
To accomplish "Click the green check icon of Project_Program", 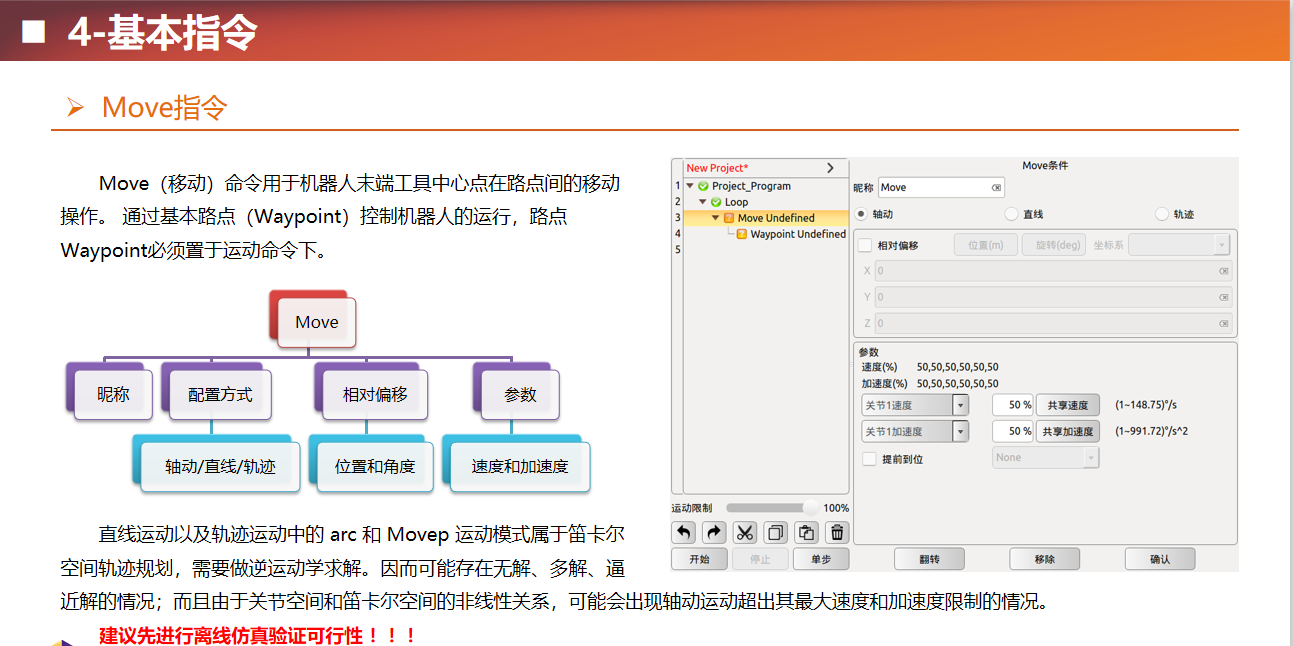I will tap(703, 186).
